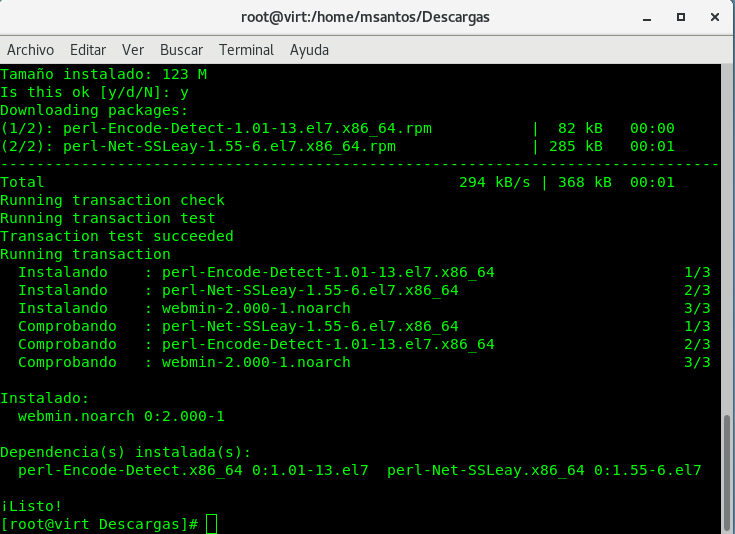Click the cursor block after the prompt
Image resolution: width=735 pixels, height=534 pixels.
coord(211,524)
